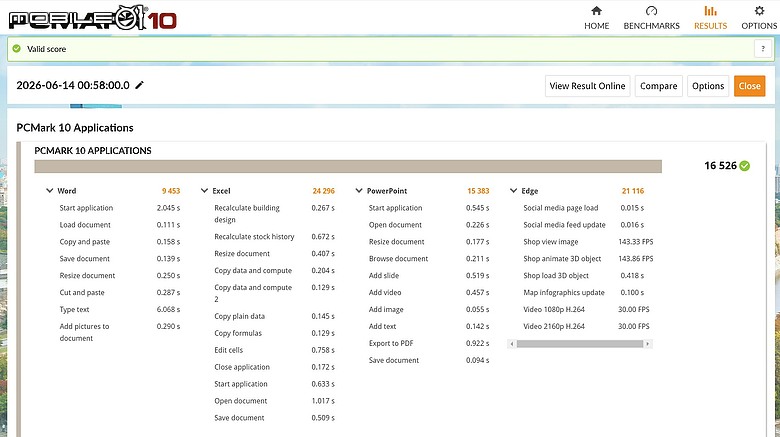780x437 pixels.
Task: Click the Excel score 24 296
Action: pos(323,191)
